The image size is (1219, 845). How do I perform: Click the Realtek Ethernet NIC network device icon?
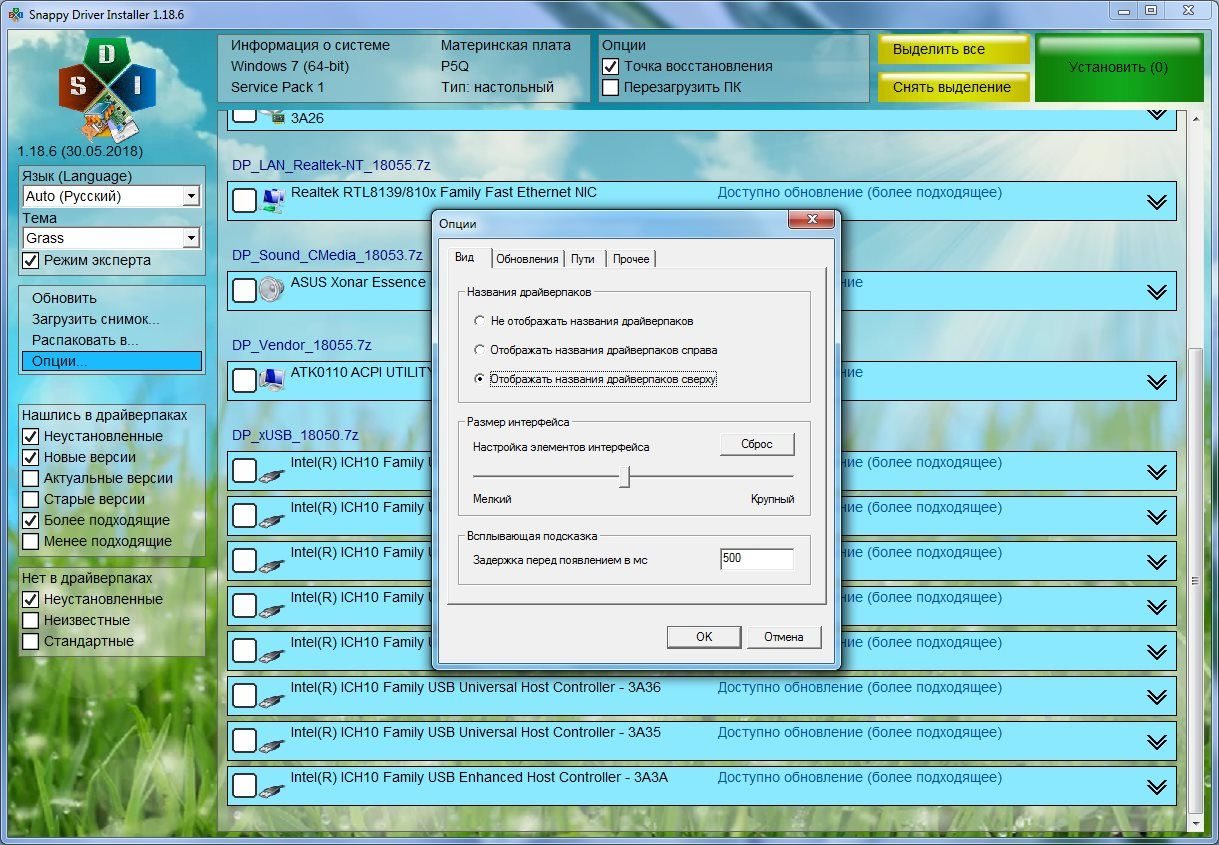point(271,201)
